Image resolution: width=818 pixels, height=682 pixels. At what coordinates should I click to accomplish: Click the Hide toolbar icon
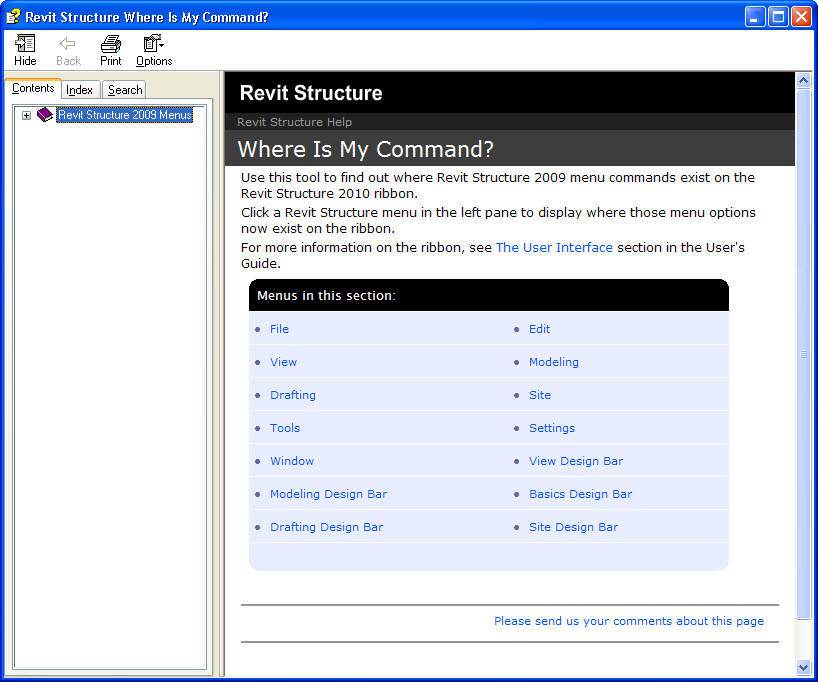25,50
